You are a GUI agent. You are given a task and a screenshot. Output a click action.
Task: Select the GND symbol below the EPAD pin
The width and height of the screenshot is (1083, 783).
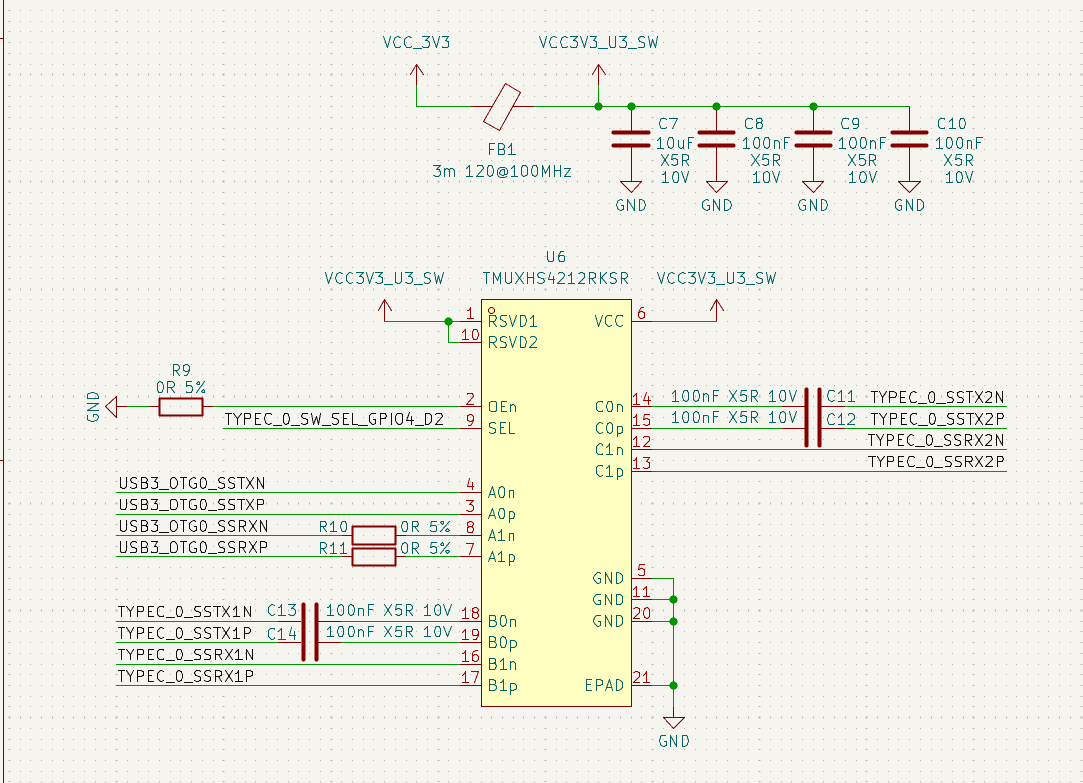[673, 723]
